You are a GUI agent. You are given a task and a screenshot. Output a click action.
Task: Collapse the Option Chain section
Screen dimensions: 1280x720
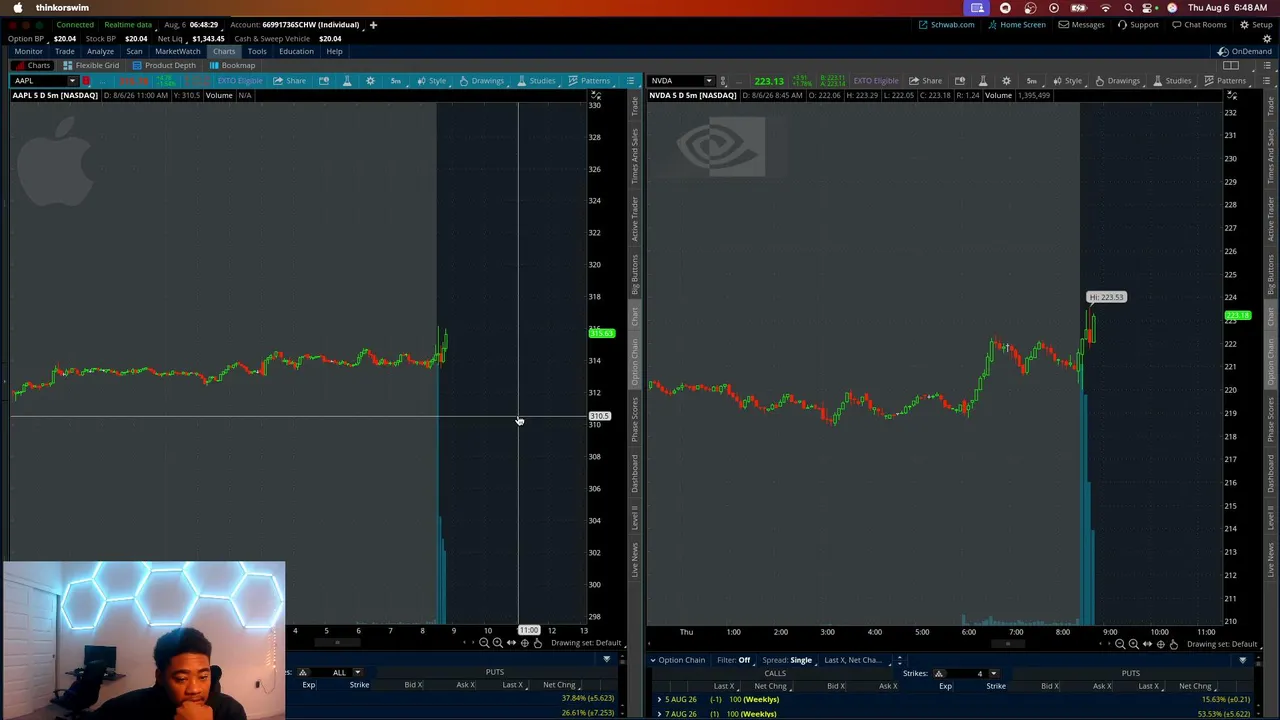tap(653, 660)
